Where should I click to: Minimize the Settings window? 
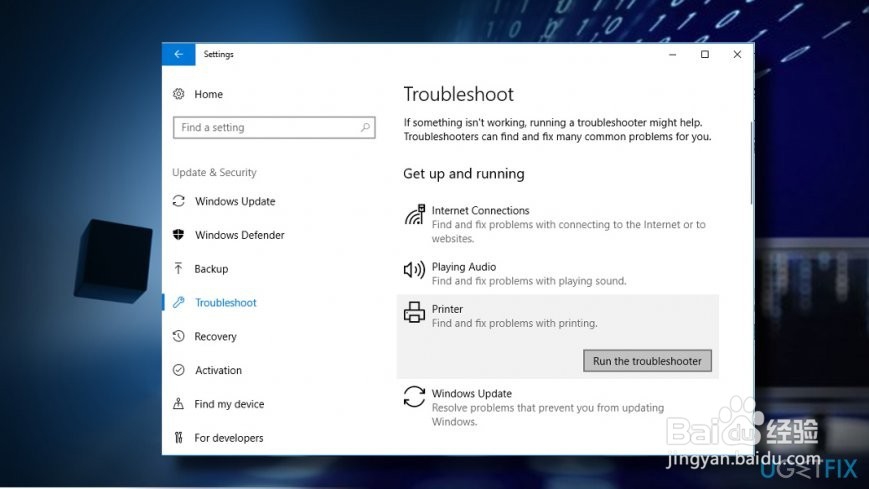click(672, 54)
